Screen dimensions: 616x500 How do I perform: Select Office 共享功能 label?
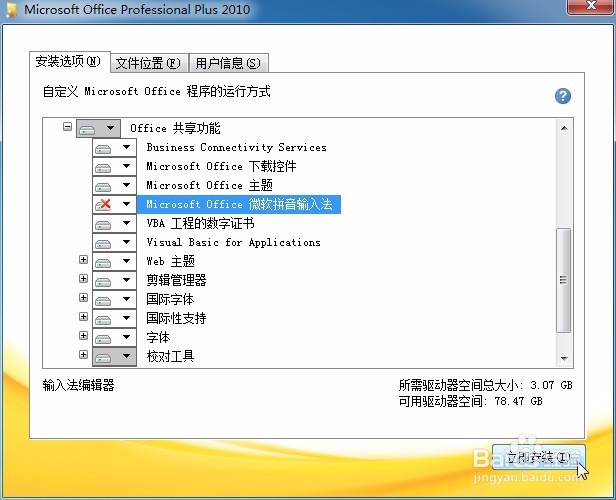coord(175,128)
